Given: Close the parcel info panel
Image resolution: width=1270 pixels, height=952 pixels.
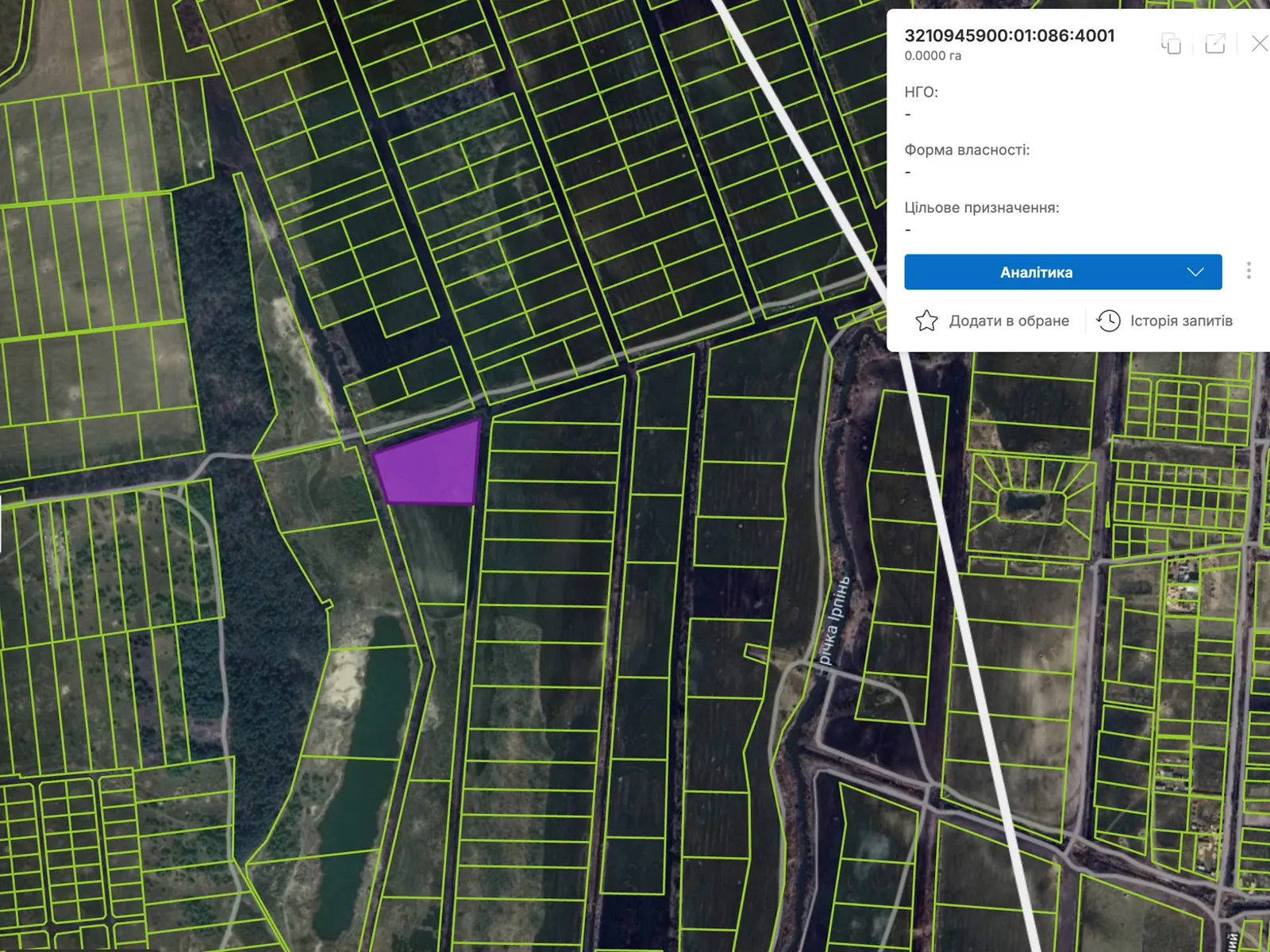Looking at the screenshot, I should pyautogui.click(x=1259, y=44).
